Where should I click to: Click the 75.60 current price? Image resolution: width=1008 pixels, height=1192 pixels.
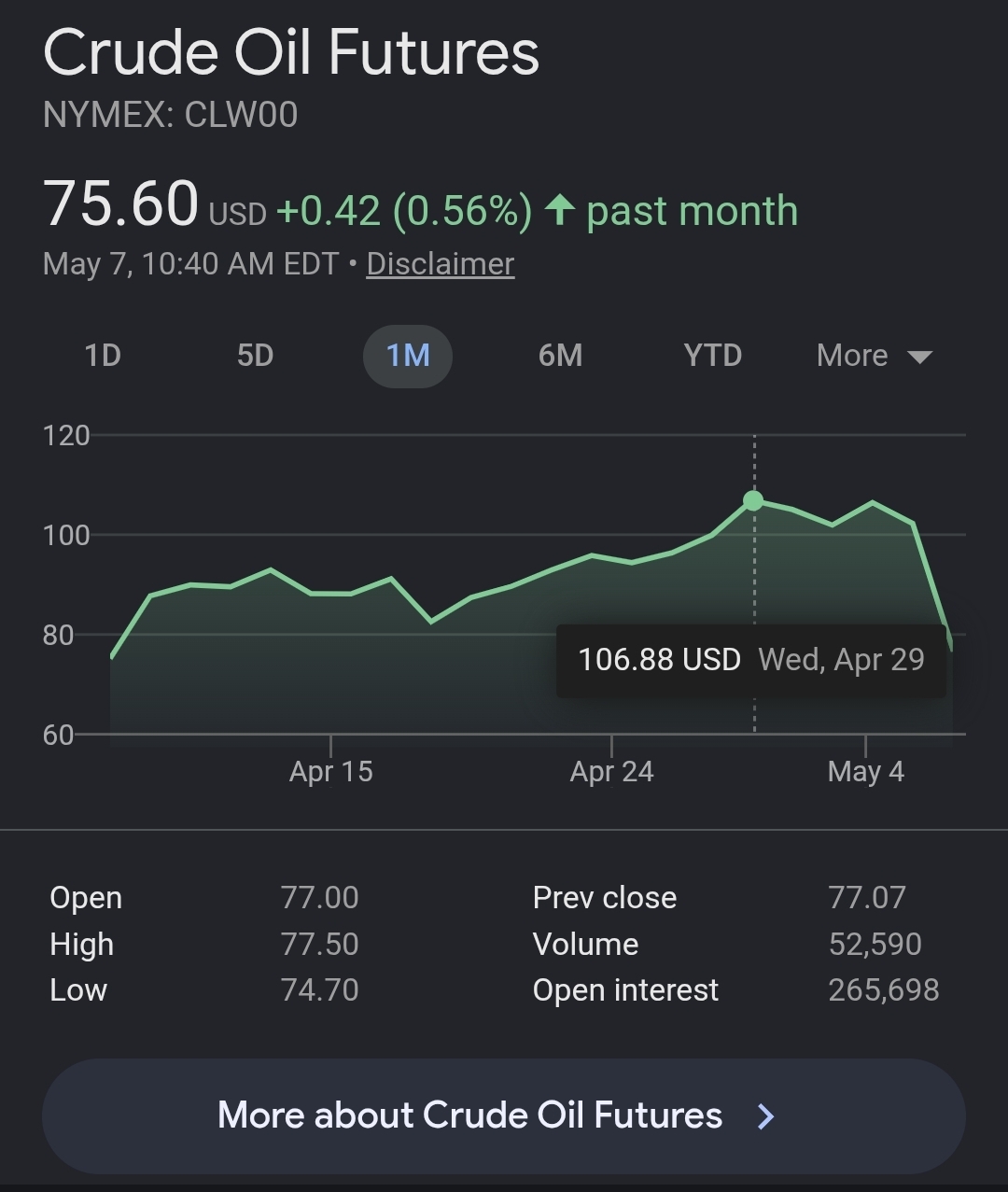click(x=121, y=203)
